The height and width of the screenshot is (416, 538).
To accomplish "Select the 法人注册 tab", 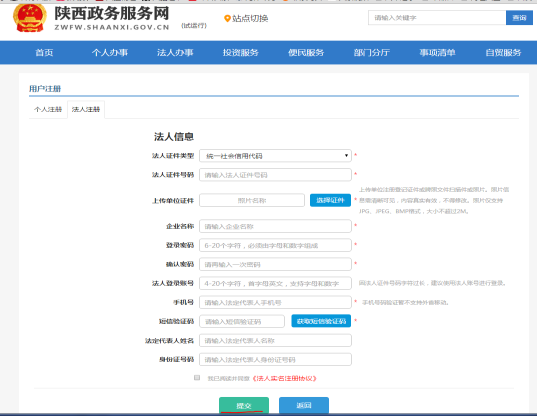I will pyautogui.click(x=86, y=109).
